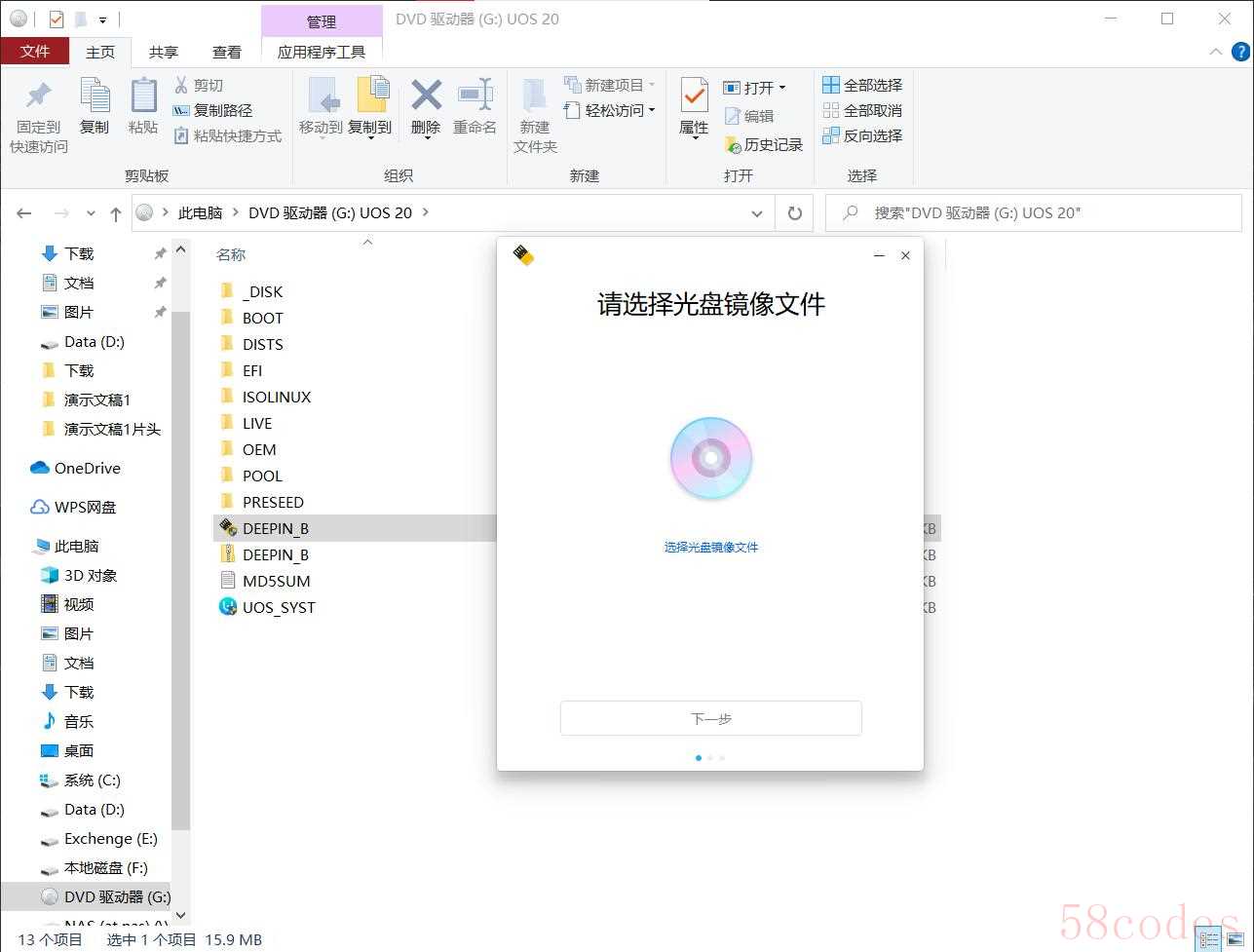Click the 粘贴 clipboard icon
Screen dimensions: 1254x952
[x=143, y=95]
